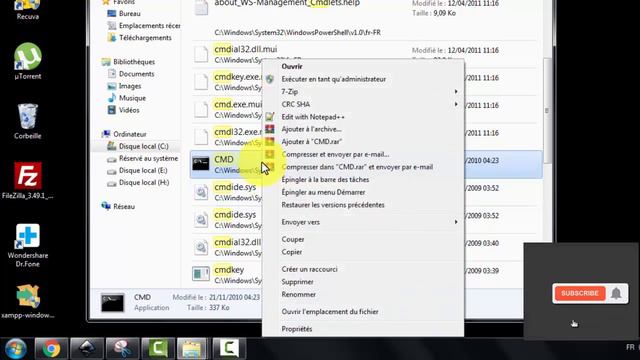The width and height of the screenshot is (640, 360).
Task: Select Exécuter en tant qu'administrateur
Action: [x=333, y=79]
